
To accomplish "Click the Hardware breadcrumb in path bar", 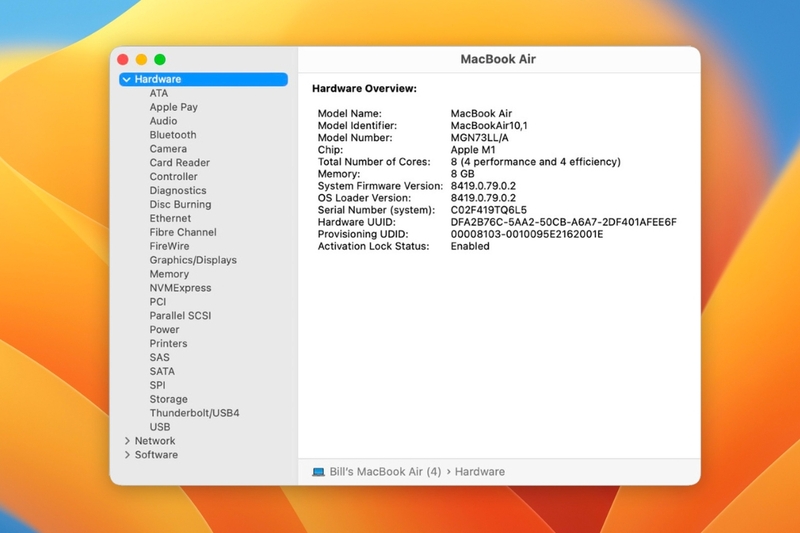I will (x=480, y=472).
